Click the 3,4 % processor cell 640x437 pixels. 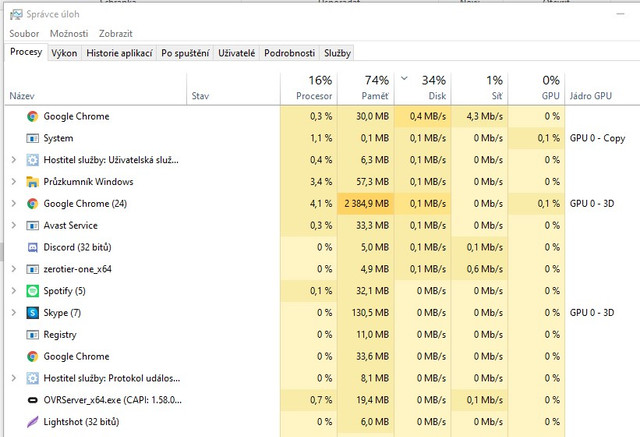point(309,182)
